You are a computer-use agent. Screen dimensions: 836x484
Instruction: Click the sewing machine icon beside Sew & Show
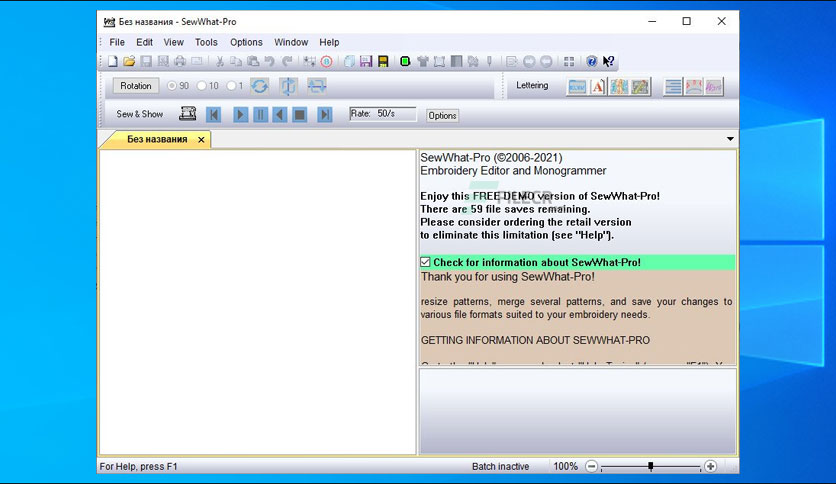[x=187, y=114]
